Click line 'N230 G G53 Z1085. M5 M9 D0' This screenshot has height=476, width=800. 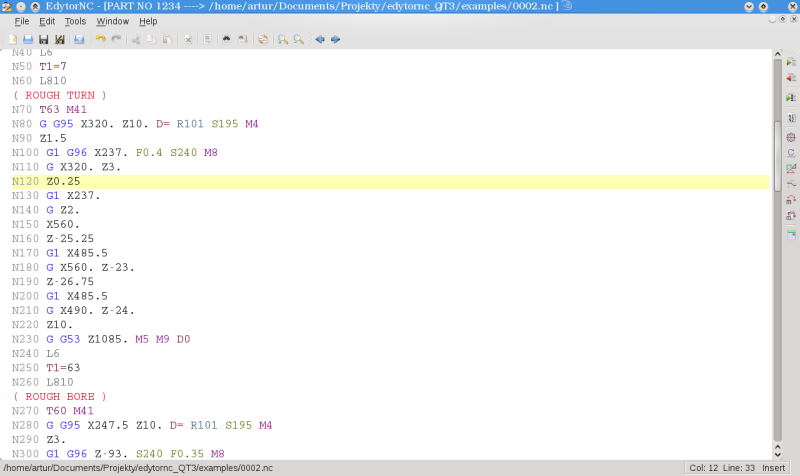(x=101, y=339)
